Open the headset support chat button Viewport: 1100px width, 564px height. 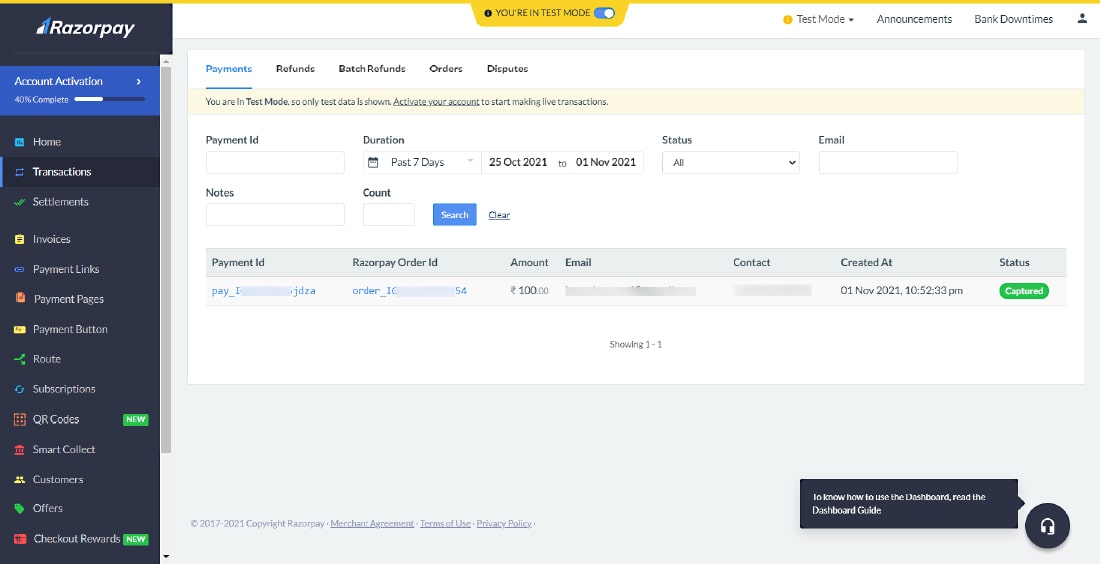[x=1047, y=525]
